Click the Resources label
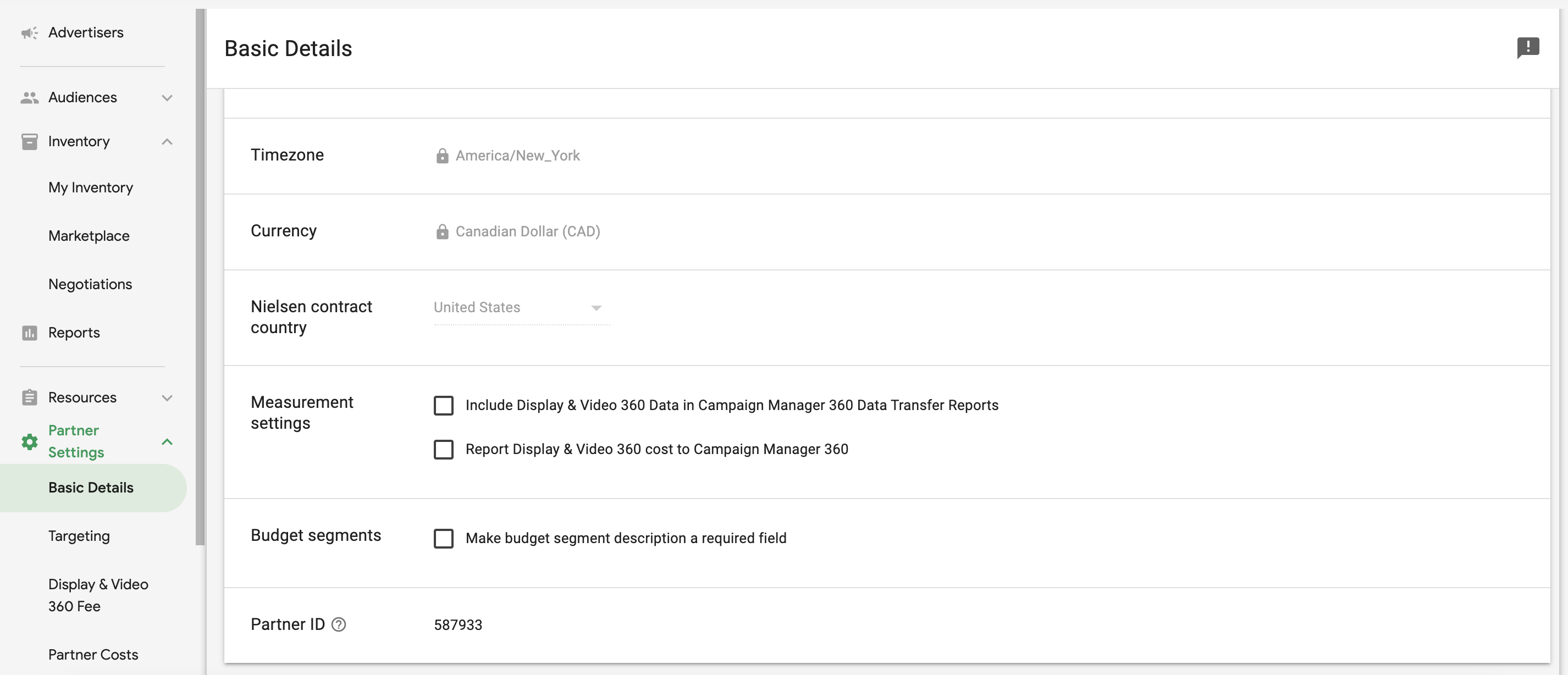 pos(82,397)
